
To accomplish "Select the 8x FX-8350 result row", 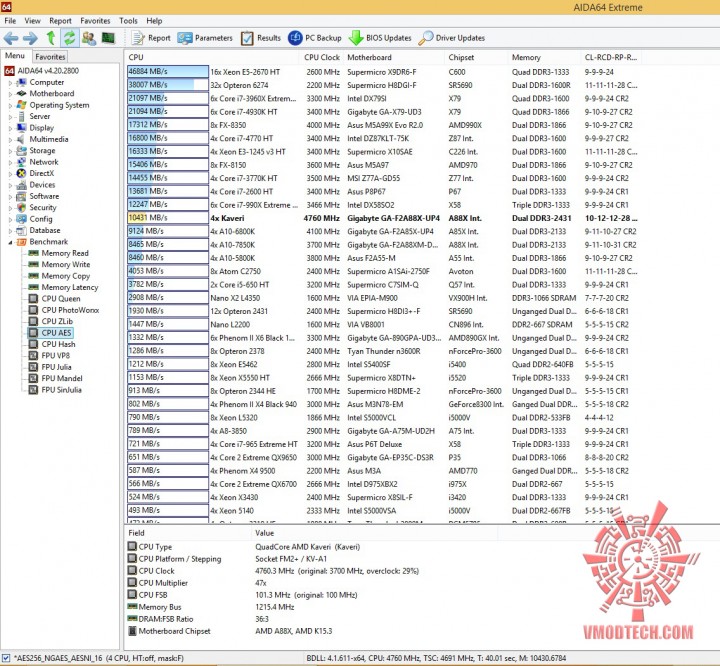I will (x=383, y=125).
